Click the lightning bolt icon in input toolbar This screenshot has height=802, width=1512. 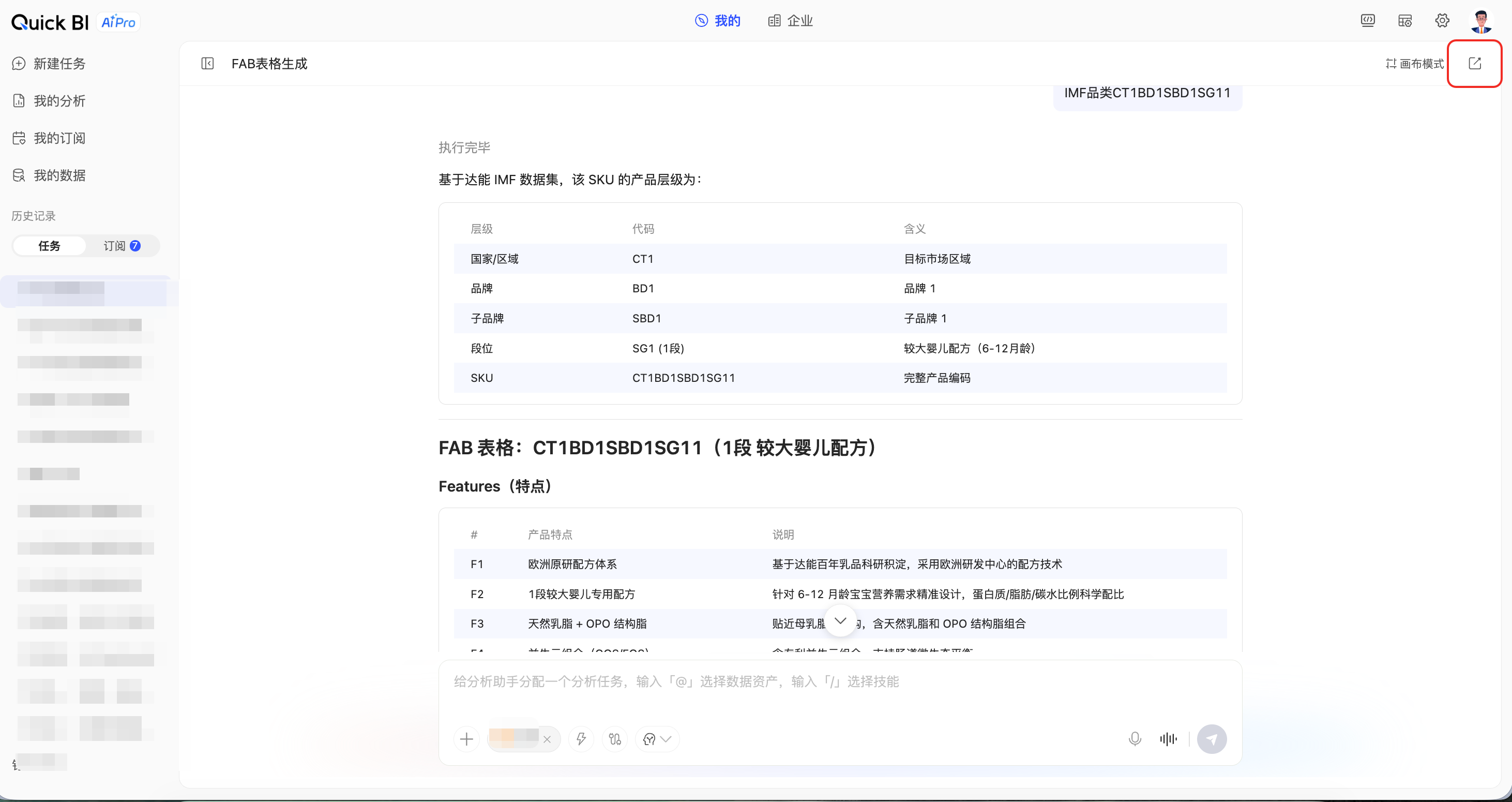tap(581, 739)
